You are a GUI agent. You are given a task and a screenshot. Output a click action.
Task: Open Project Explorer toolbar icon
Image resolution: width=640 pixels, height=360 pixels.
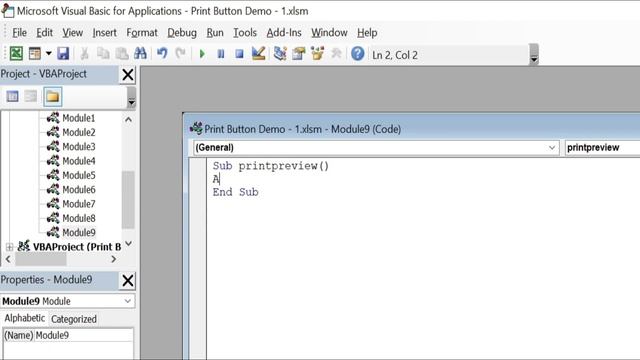tap(280, 53)
